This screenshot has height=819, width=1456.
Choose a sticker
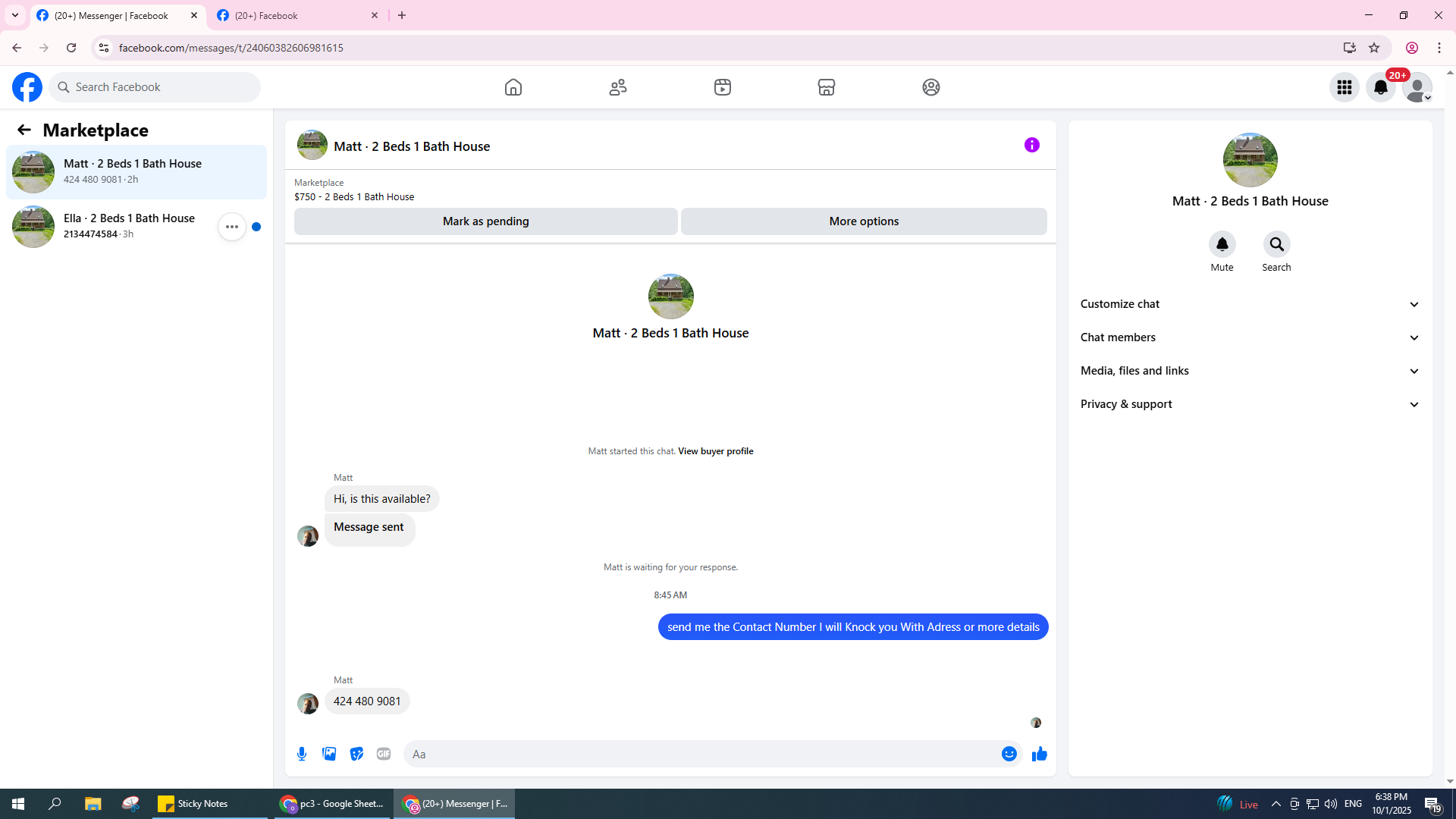point(356,754)
